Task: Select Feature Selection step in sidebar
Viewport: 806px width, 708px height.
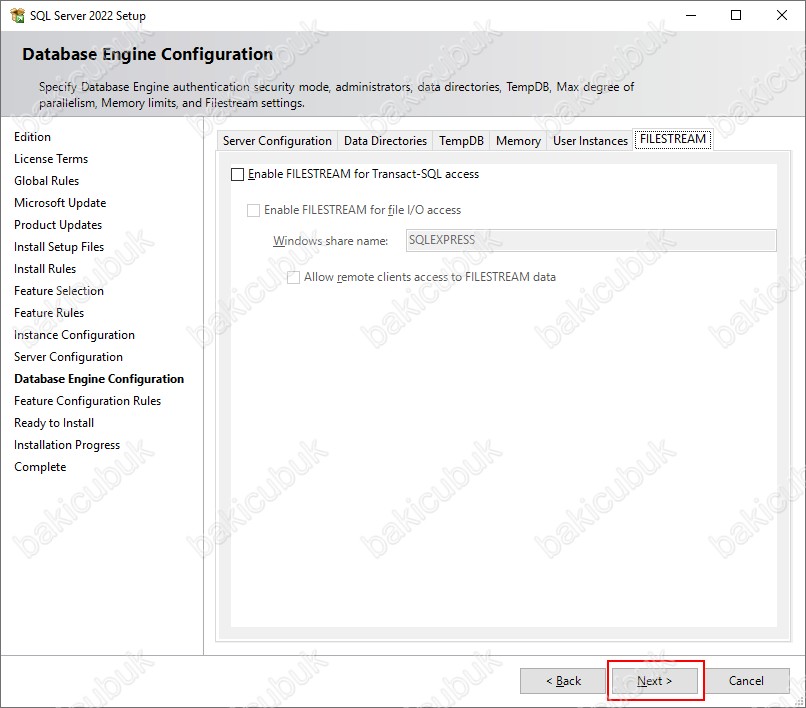Action: click(x=59, y=291)
